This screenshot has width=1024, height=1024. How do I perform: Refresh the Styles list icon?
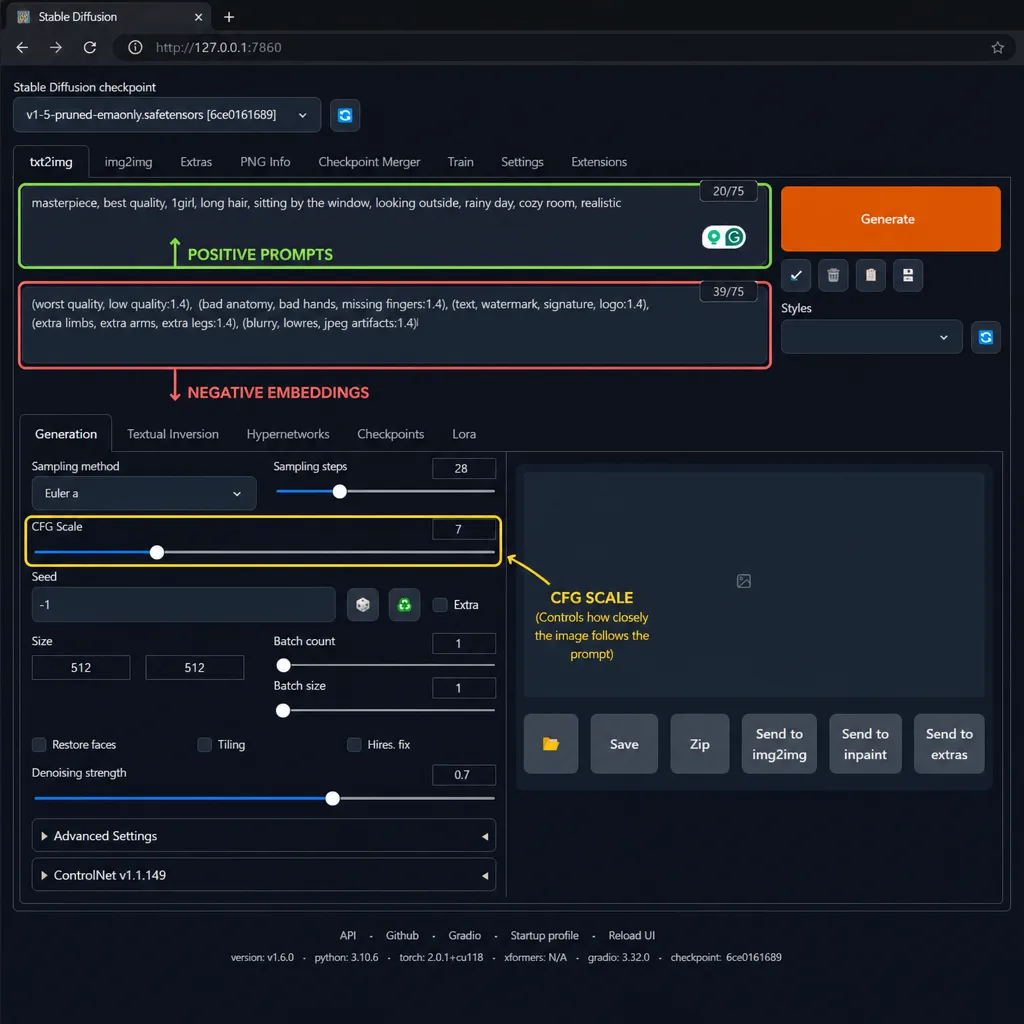click(x=985, y=337)
